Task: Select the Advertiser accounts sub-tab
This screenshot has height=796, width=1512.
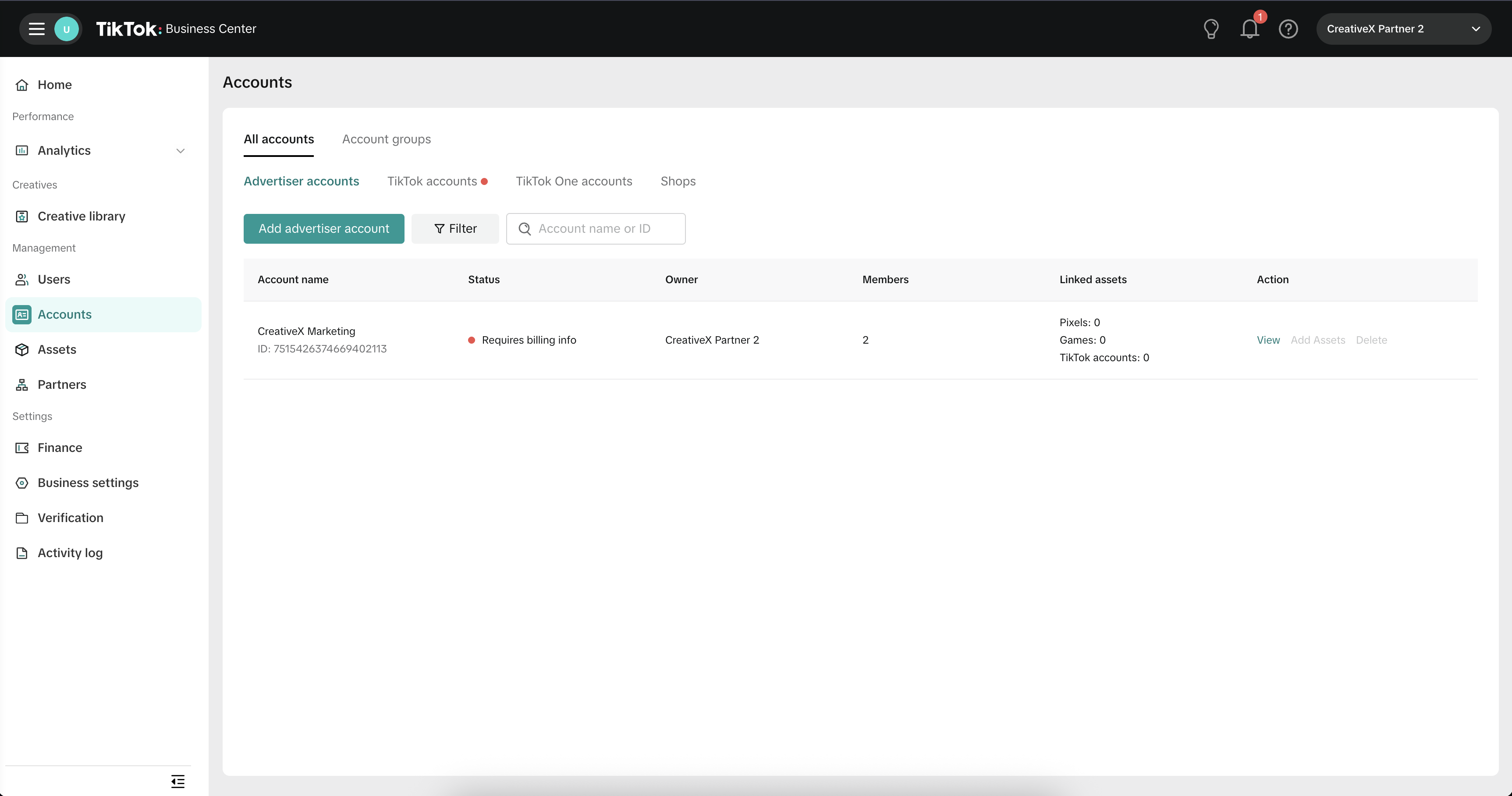Action: coord(301,181)
